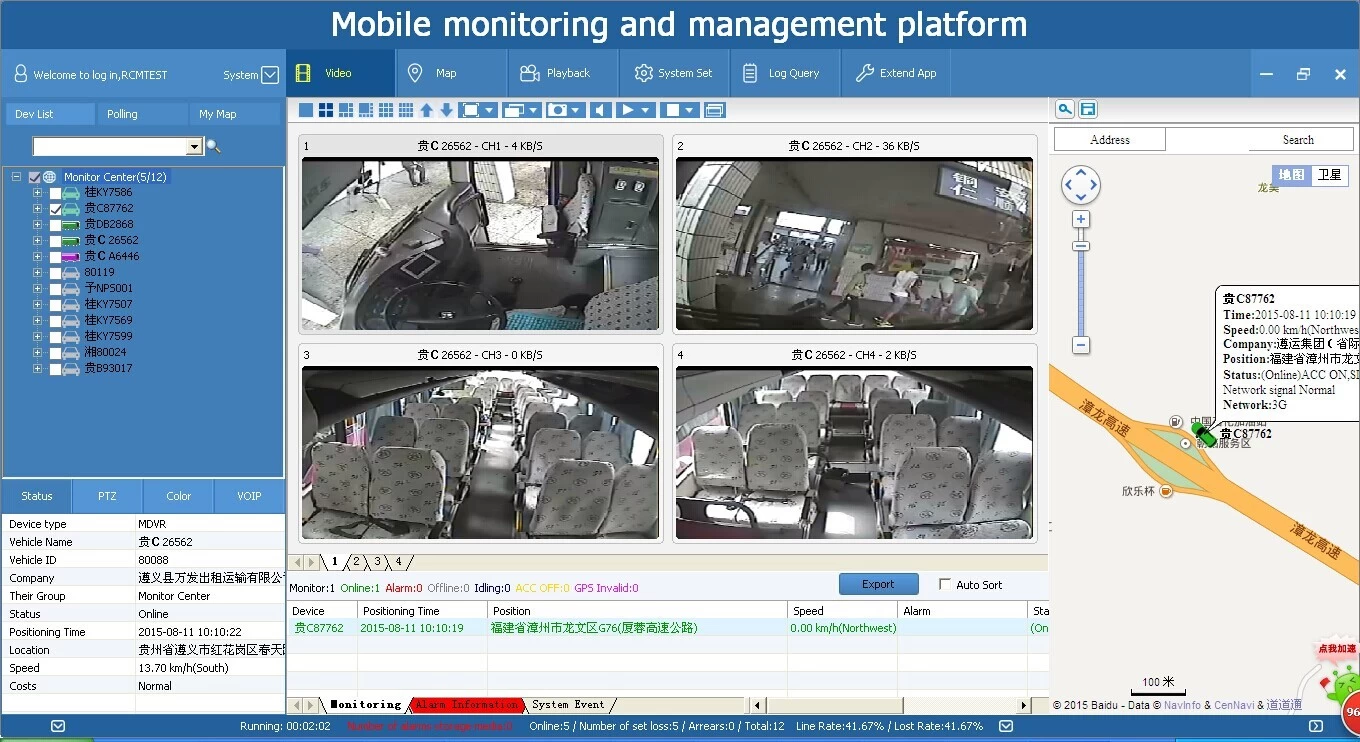The width and height of the screenshot is (1360, 742).
Task: Click the save icon next to map search
Action: 1086,108
